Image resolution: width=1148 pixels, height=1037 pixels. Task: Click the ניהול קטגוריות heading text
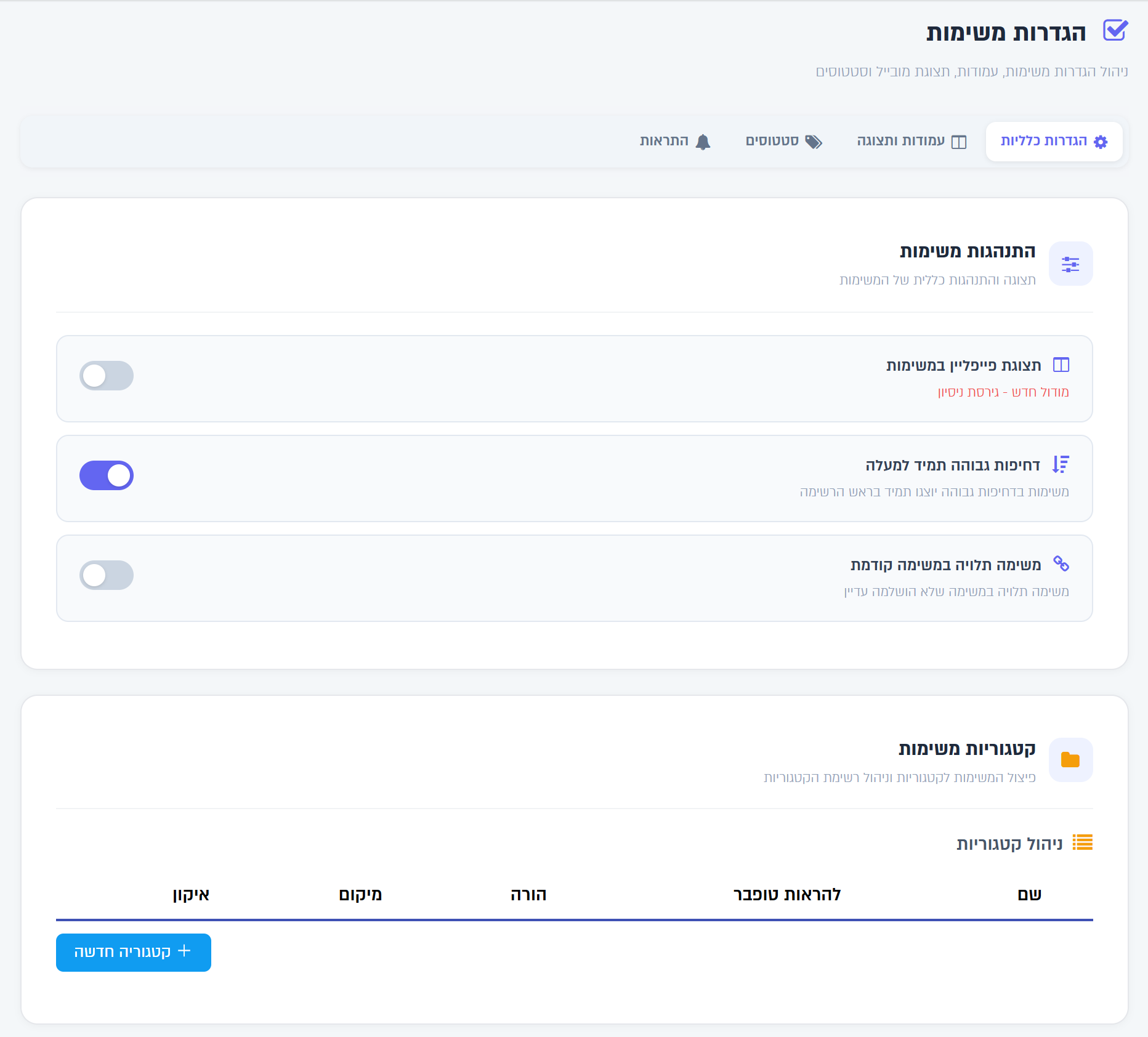pyautogui.click(x=1009, y=844)
